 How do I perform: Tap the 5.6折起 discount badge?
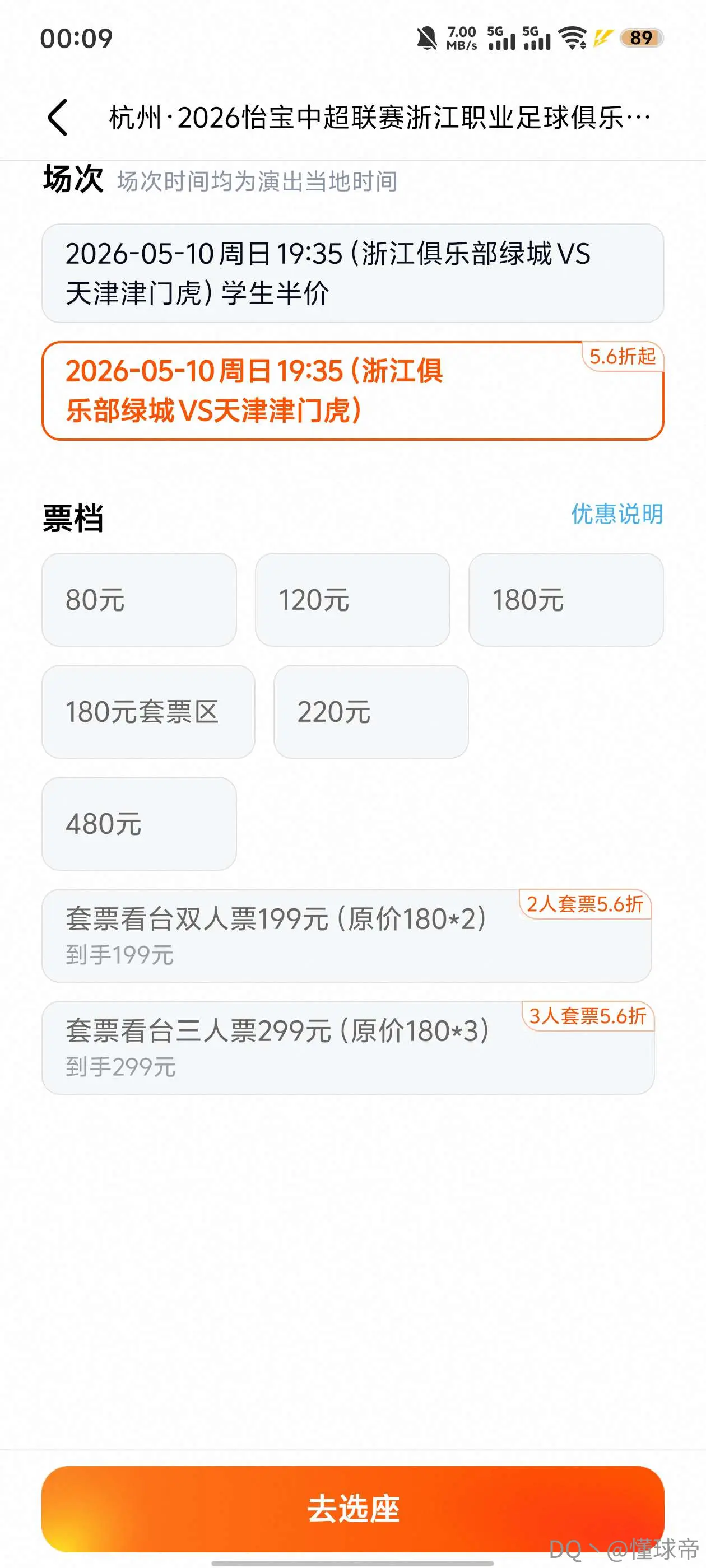(623, 356)
